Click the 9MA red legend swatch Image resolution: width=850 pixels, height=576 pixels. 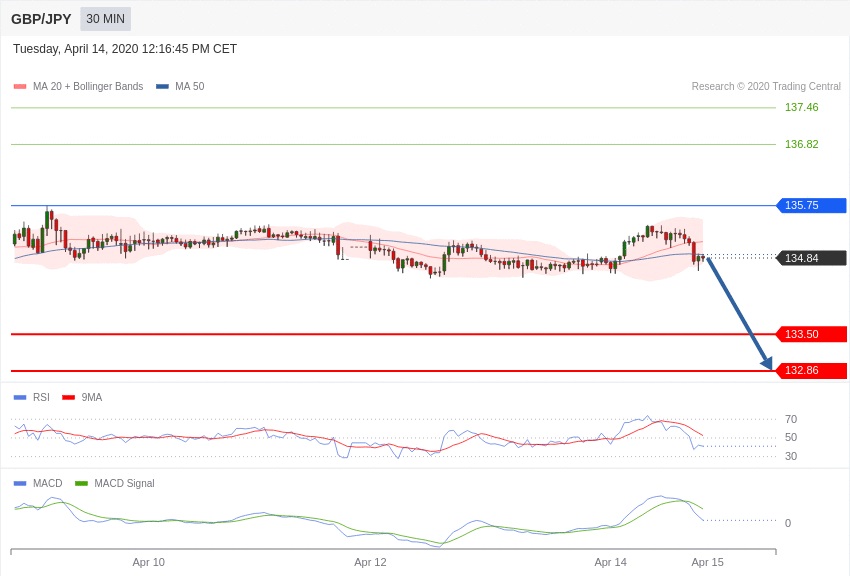click(x=68, y=397)
